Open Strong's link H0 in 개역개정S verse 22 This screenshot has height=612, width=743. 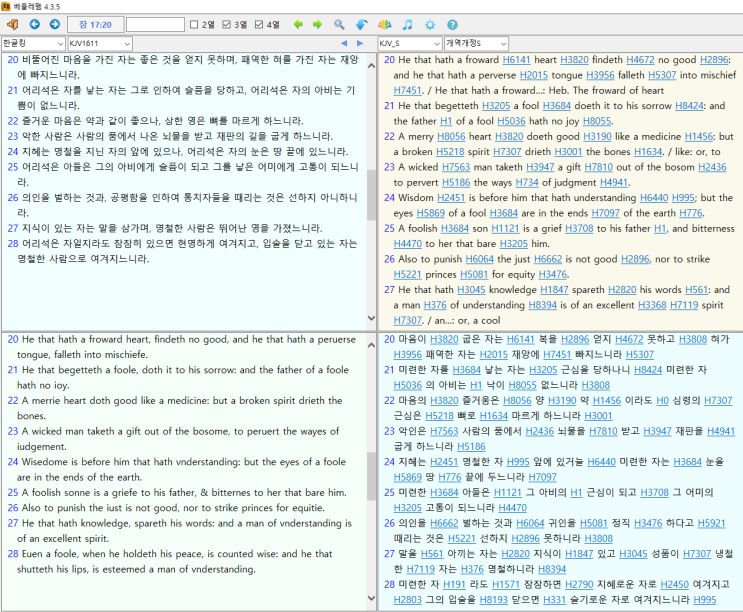(x=662, y=401)
